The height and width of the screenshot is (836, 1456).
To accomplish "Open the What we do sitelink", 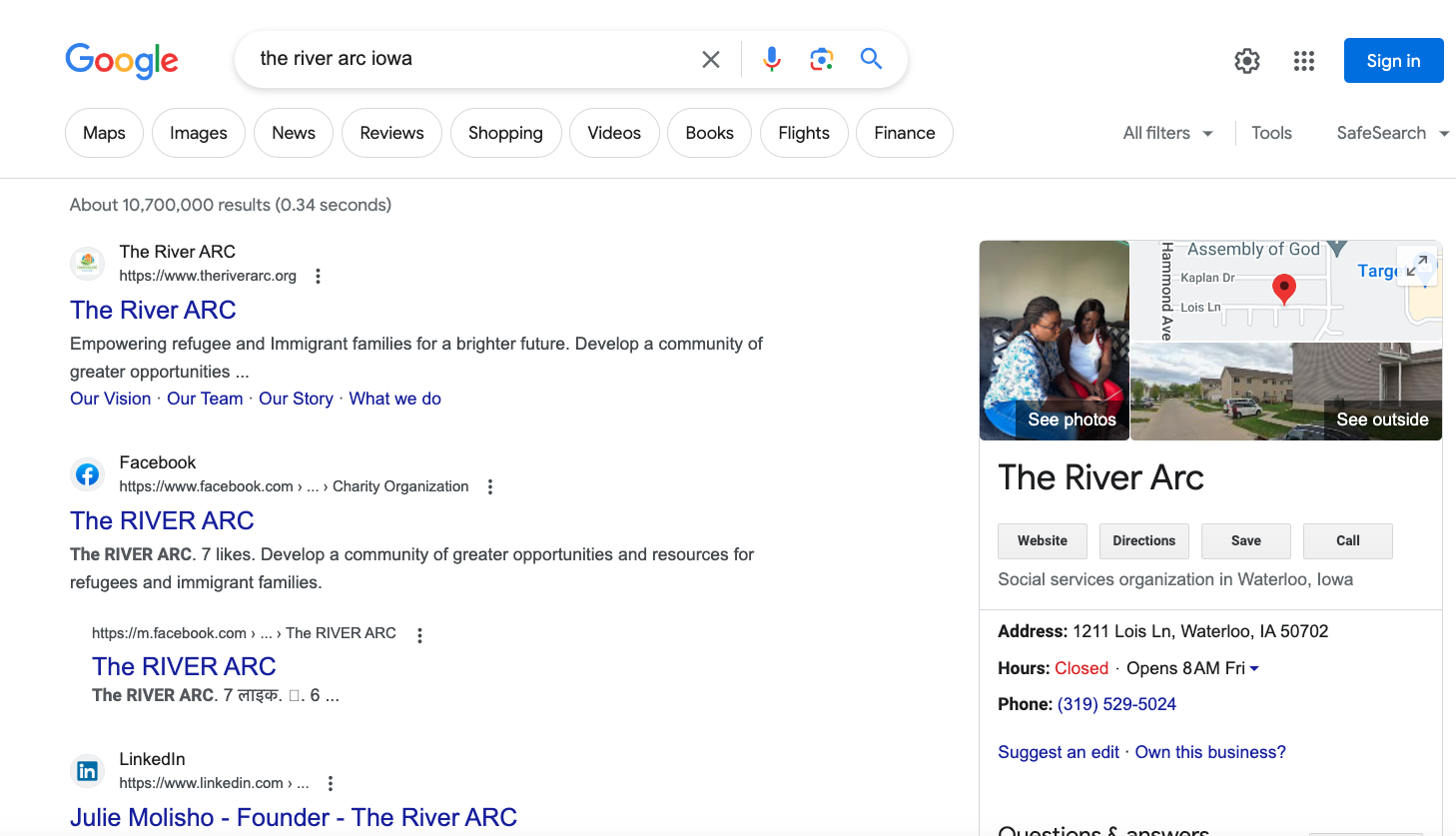I will (x=394, y=399).
